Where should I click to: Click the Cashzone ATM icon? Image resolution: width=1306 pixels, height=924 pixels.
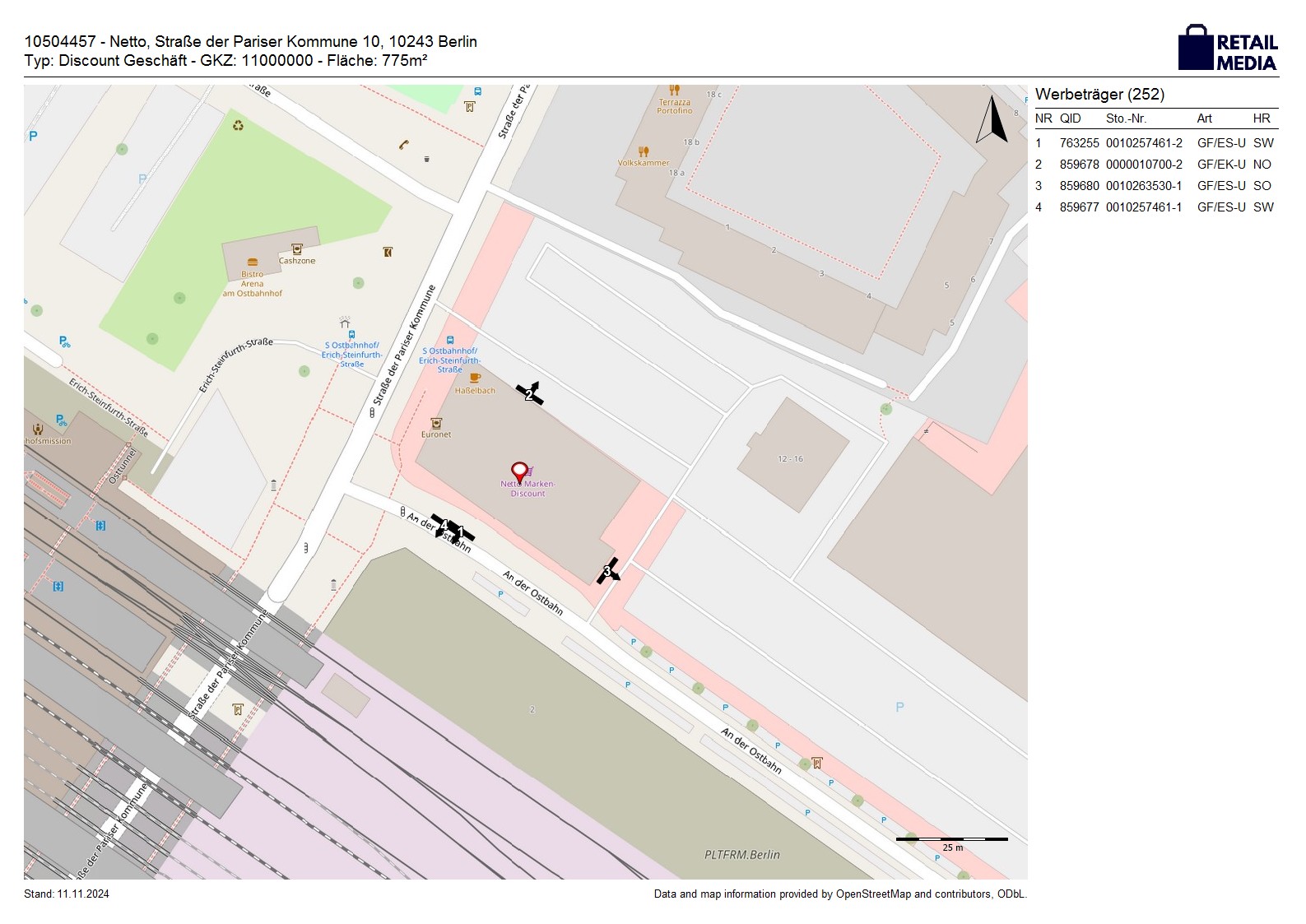click(297, 248)
